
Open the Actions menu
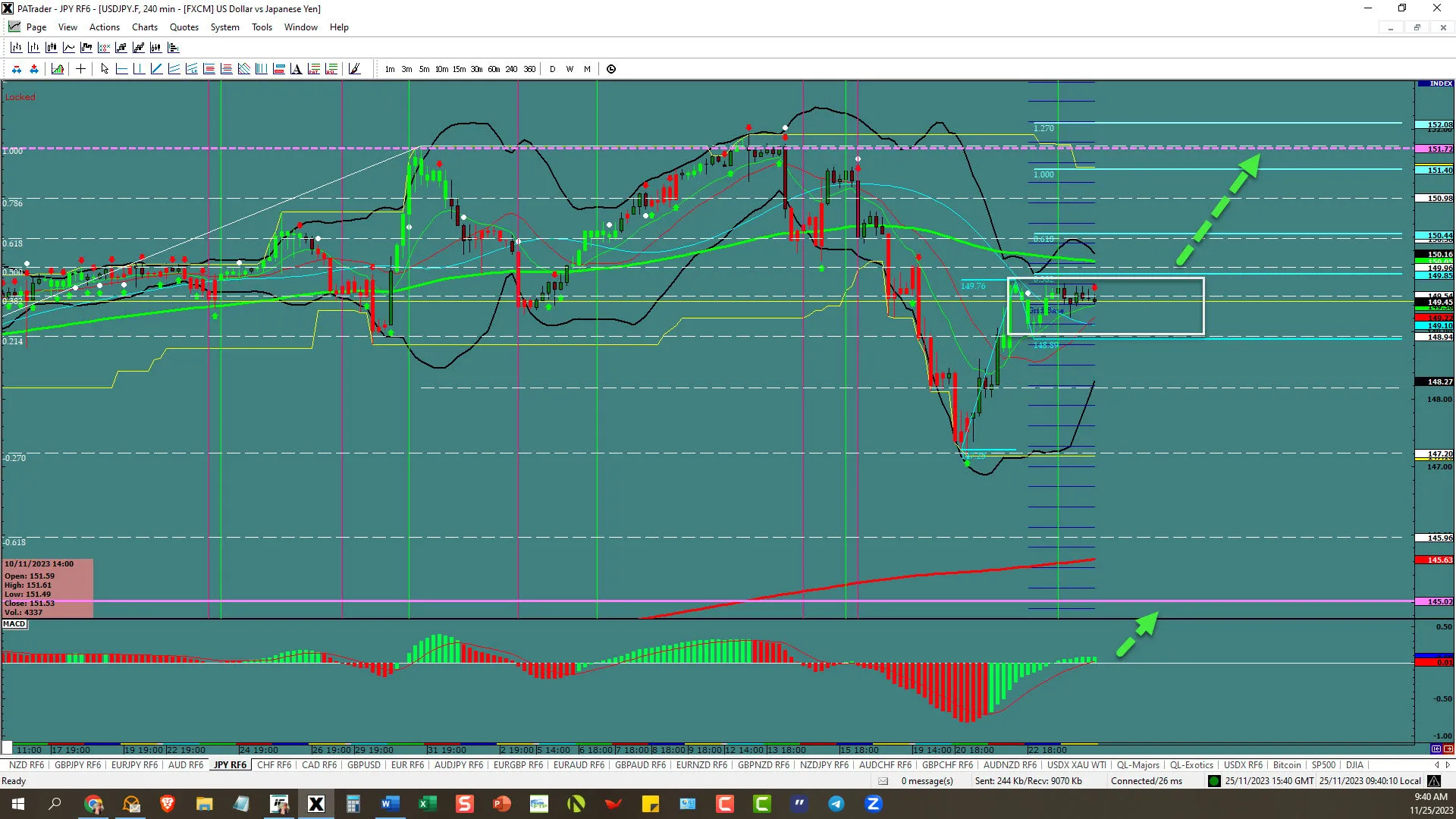[105, 27]
